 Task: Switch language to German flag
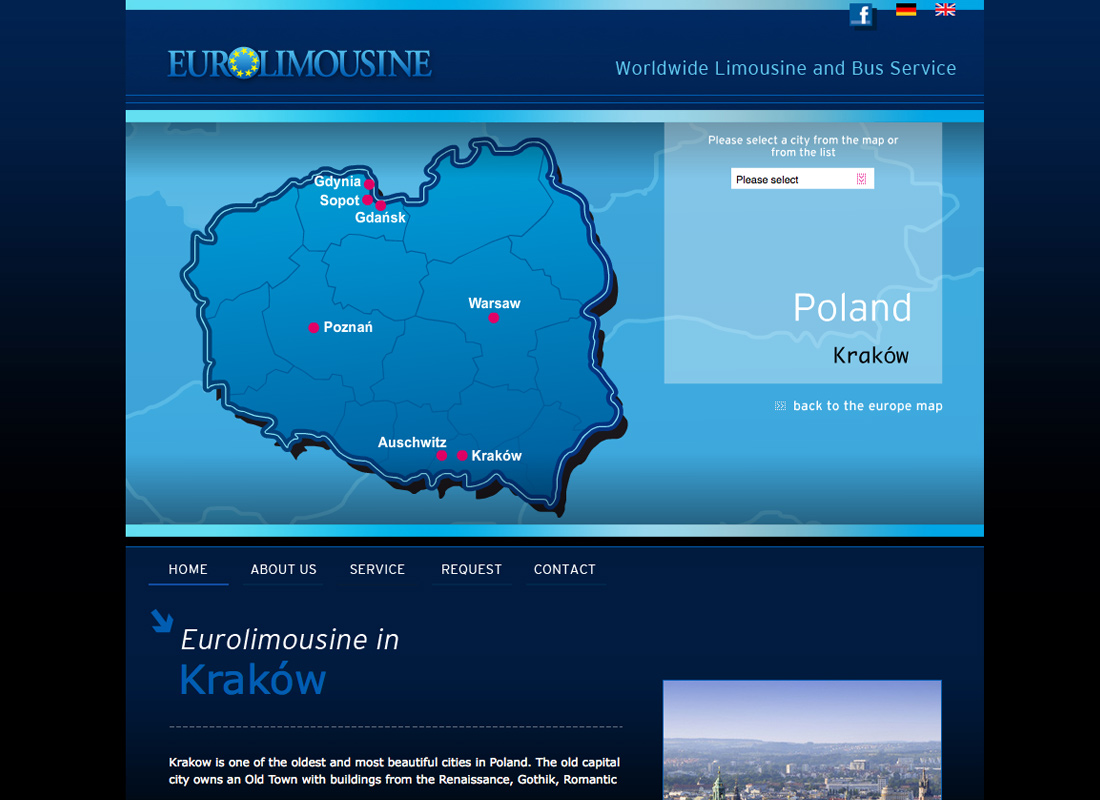(906, 9)
